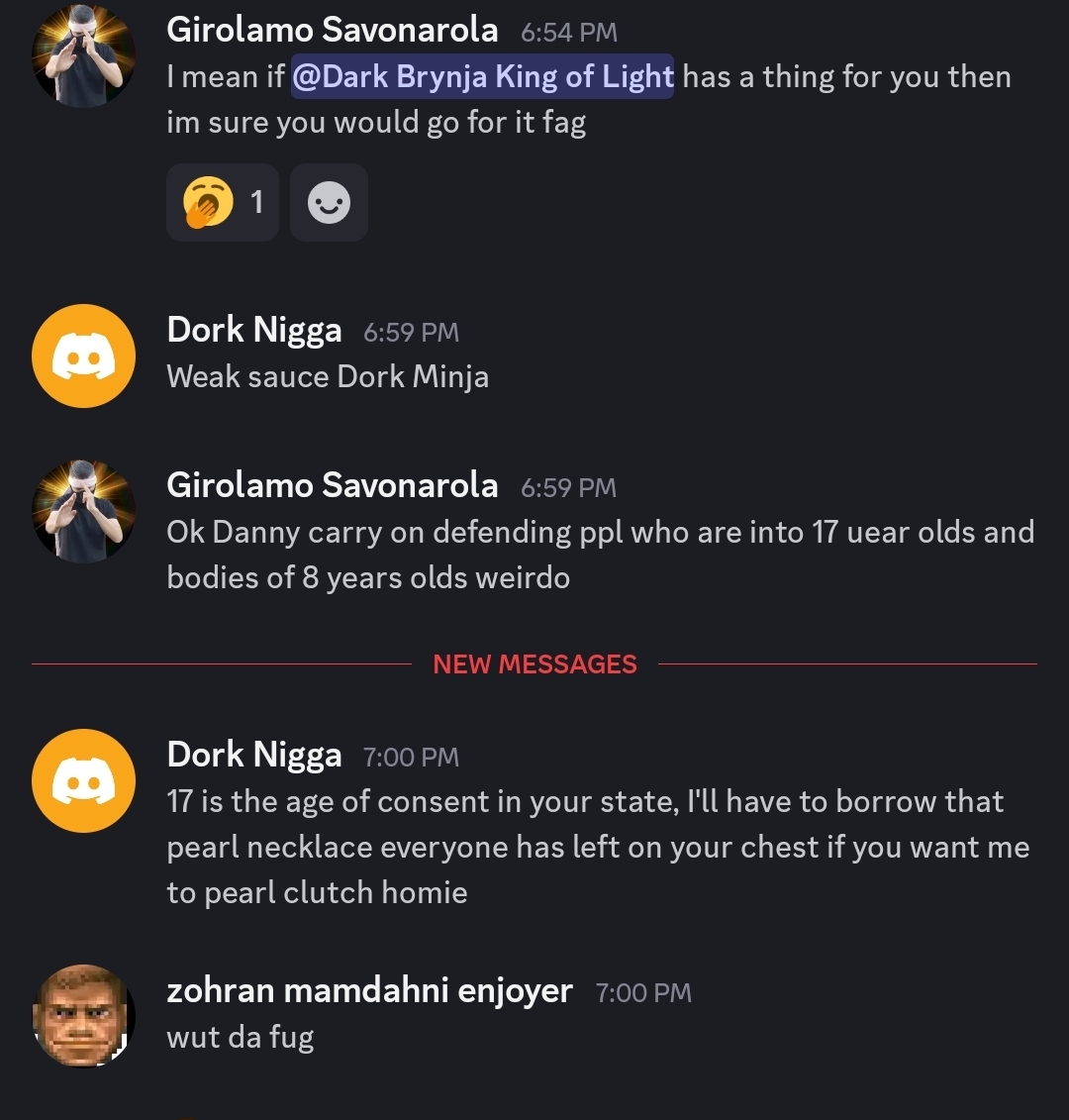This screenshot has height=1120, width=1069.
Task: Click the Girolamo Savonarola name at 6:54 PM
Action: [x=332, y=30]
